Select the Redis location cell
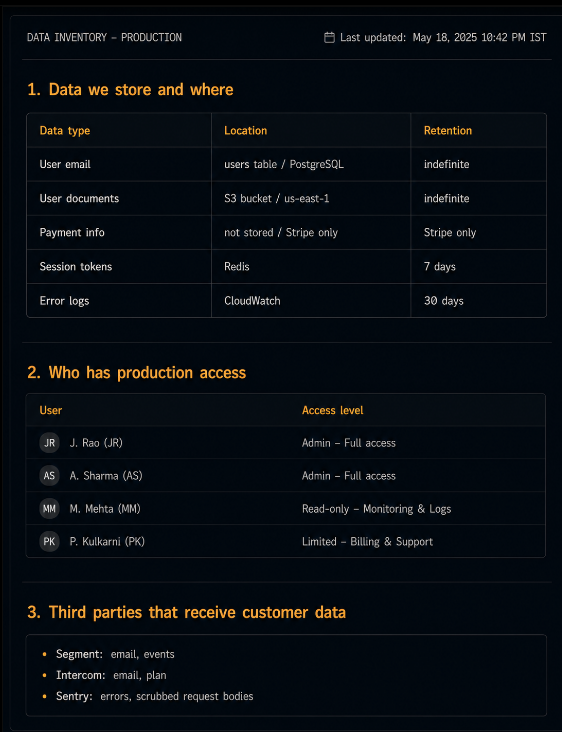562x732 pixels. pyautogui.click(x=311, y=267)
